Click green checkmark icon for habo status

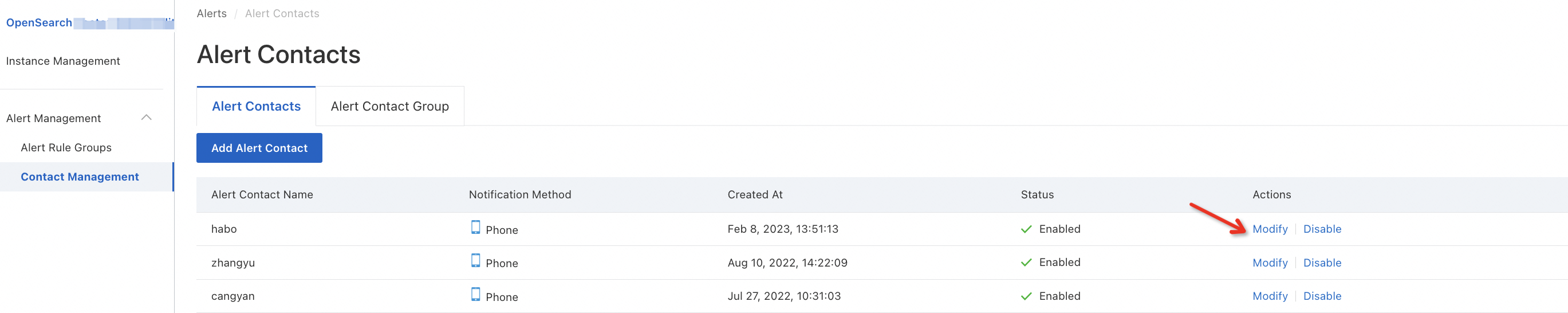click(x=1026, y=229)
